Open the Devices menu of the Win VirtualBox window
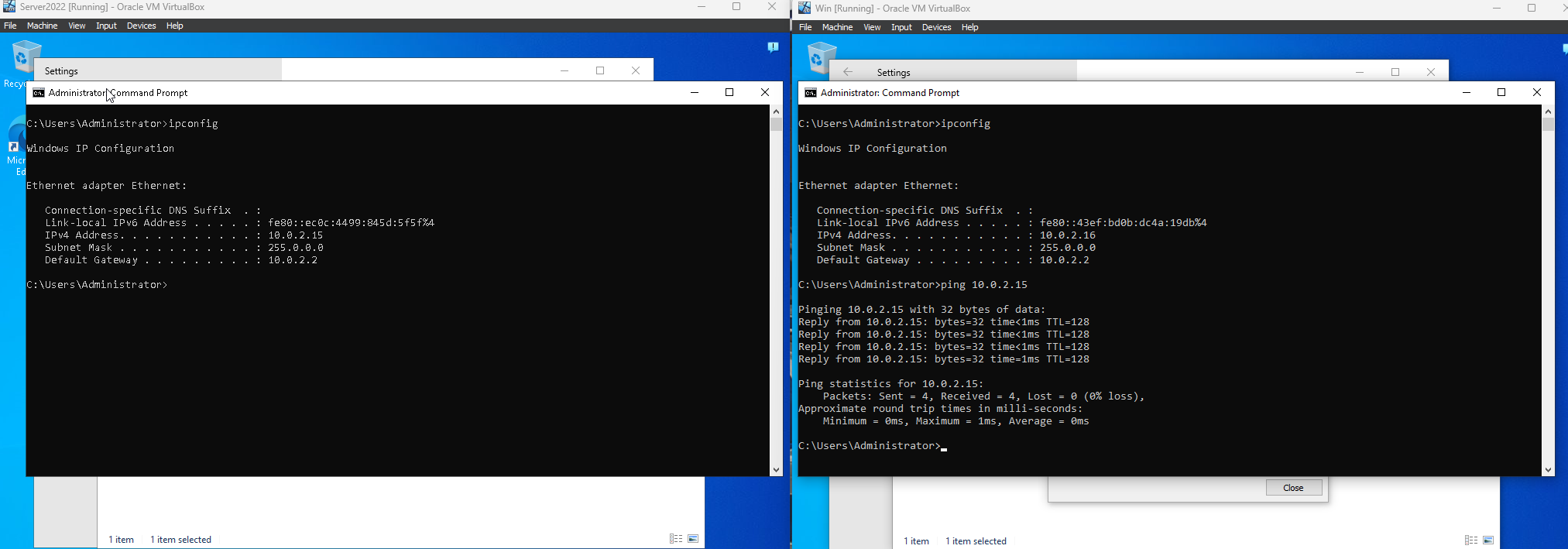Viewport: 1568px width, 549px height. [x=936, y=27]
